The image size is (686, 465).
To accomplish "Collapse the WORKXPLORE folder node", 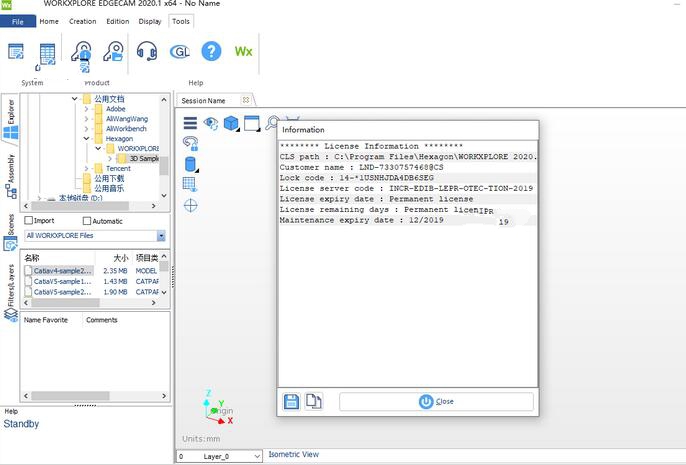I will 98,148.
